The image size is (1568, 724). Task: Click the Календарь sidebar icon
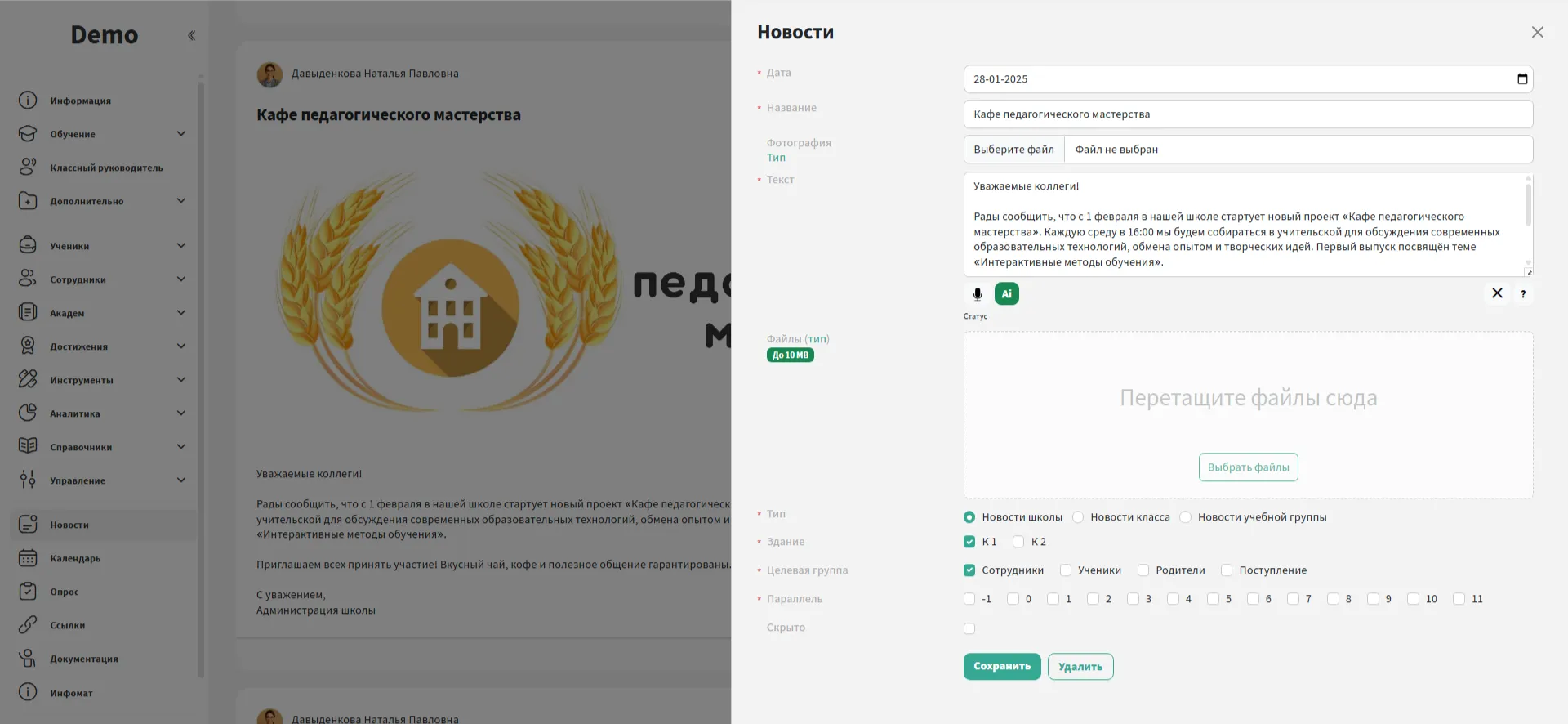click(28, 558)
